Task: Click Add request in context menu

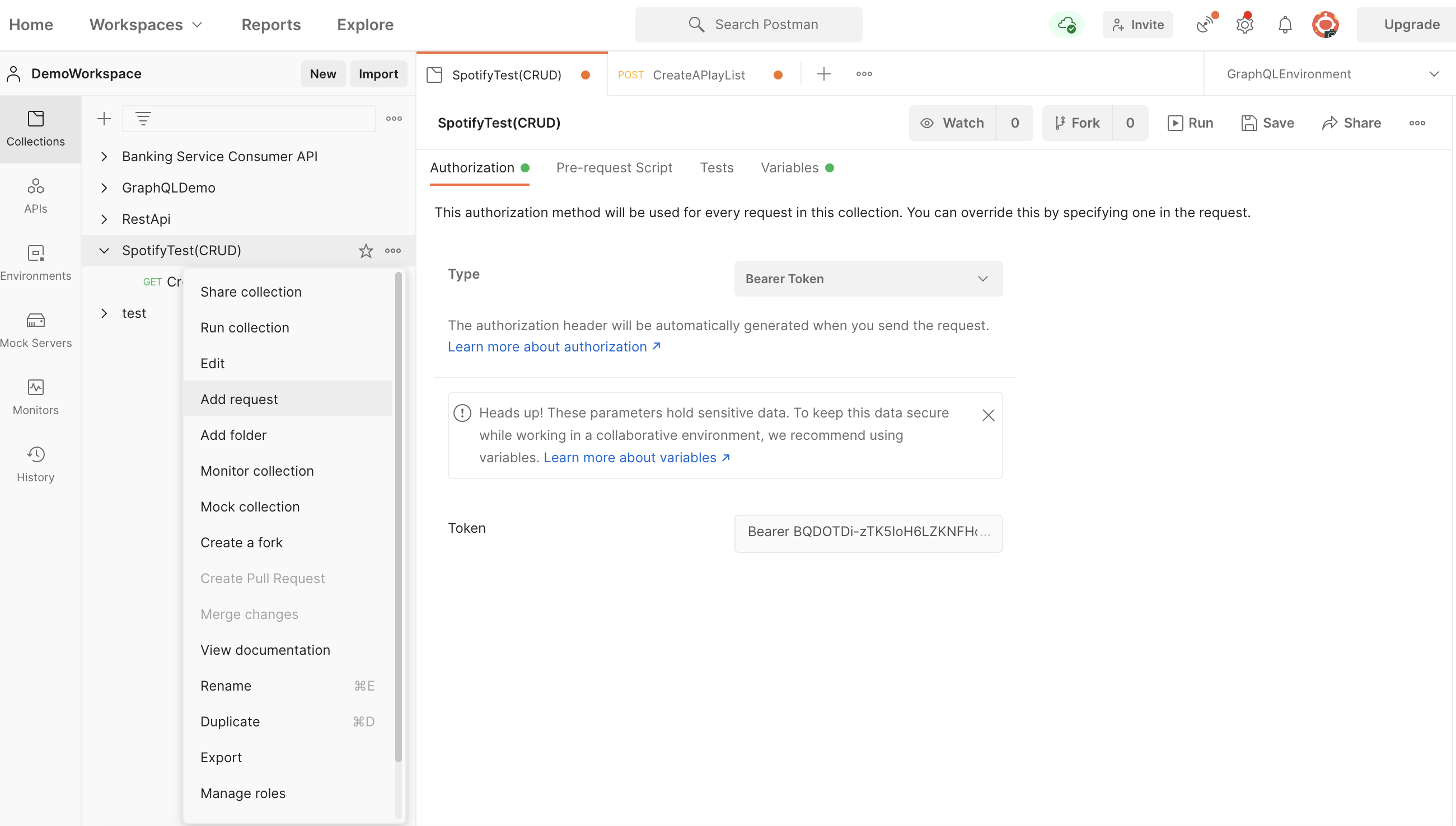Action: (238, 399)
